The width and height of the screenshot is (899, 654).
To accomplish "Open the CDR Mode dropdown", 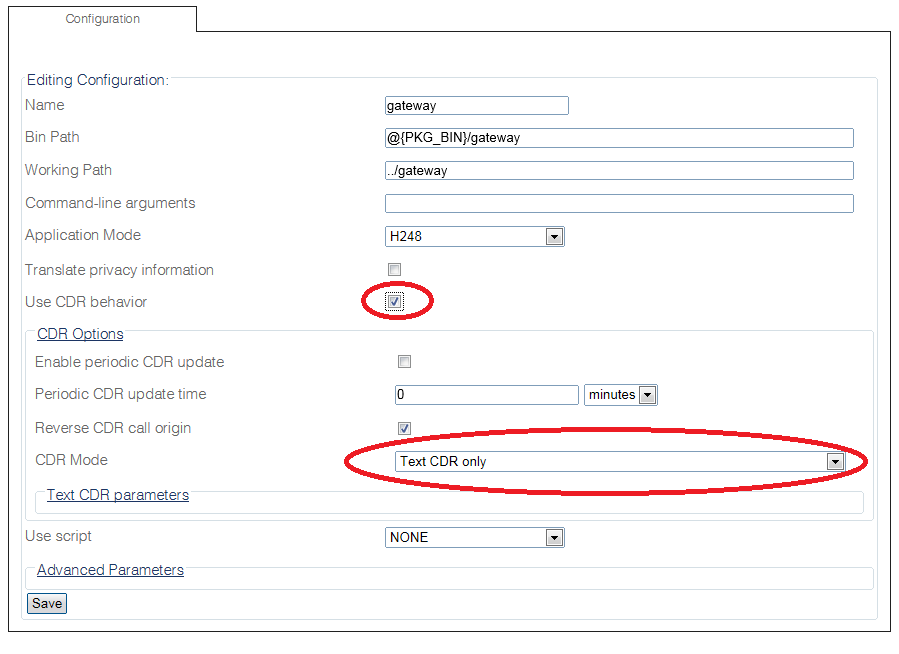I will pyautogui.click(x=620, y=461).
